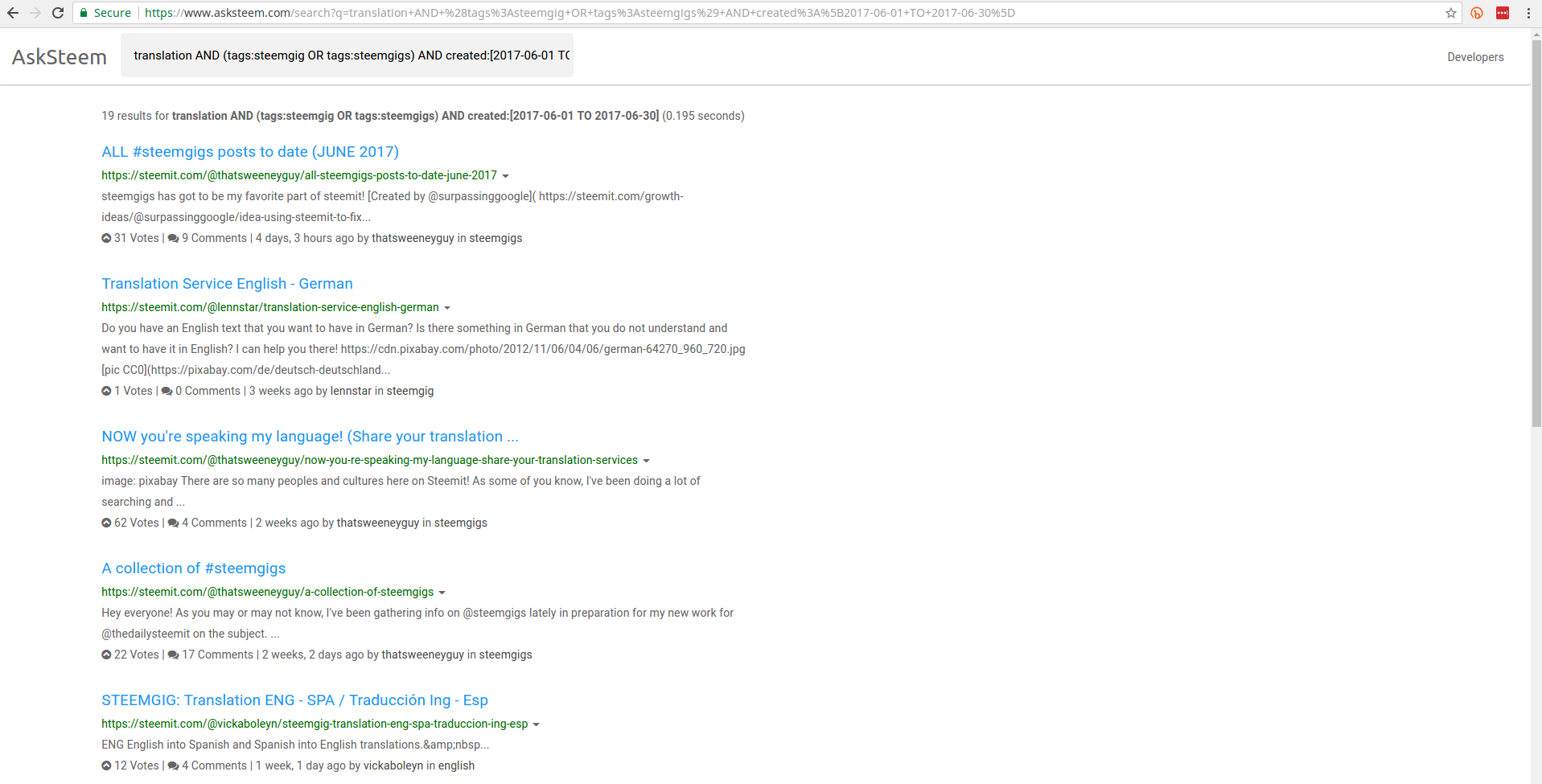
Task: Click the "english" tag in last result
Action: click(x=456, y=766)
